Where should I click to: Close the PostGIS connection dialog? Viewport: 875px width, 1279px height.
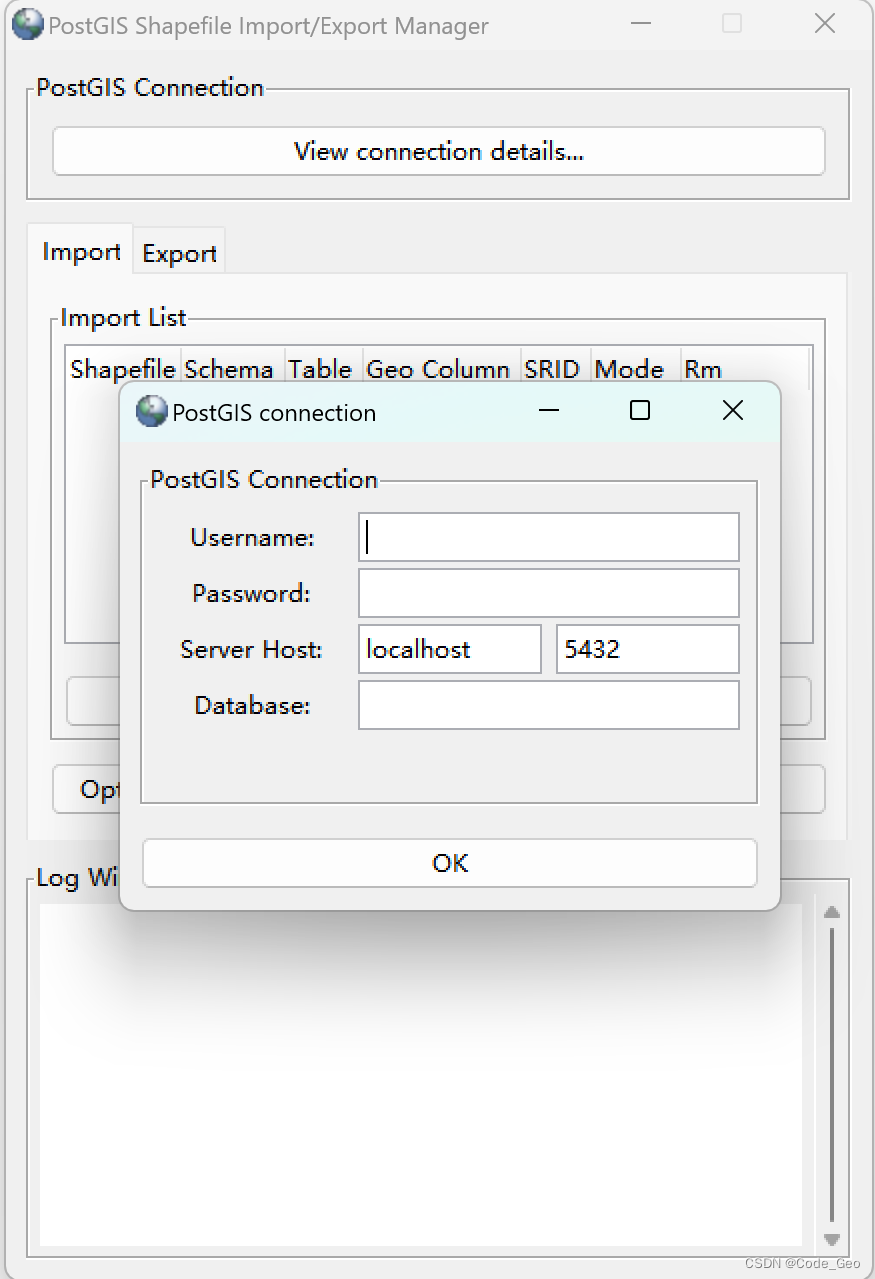point(733,410)
